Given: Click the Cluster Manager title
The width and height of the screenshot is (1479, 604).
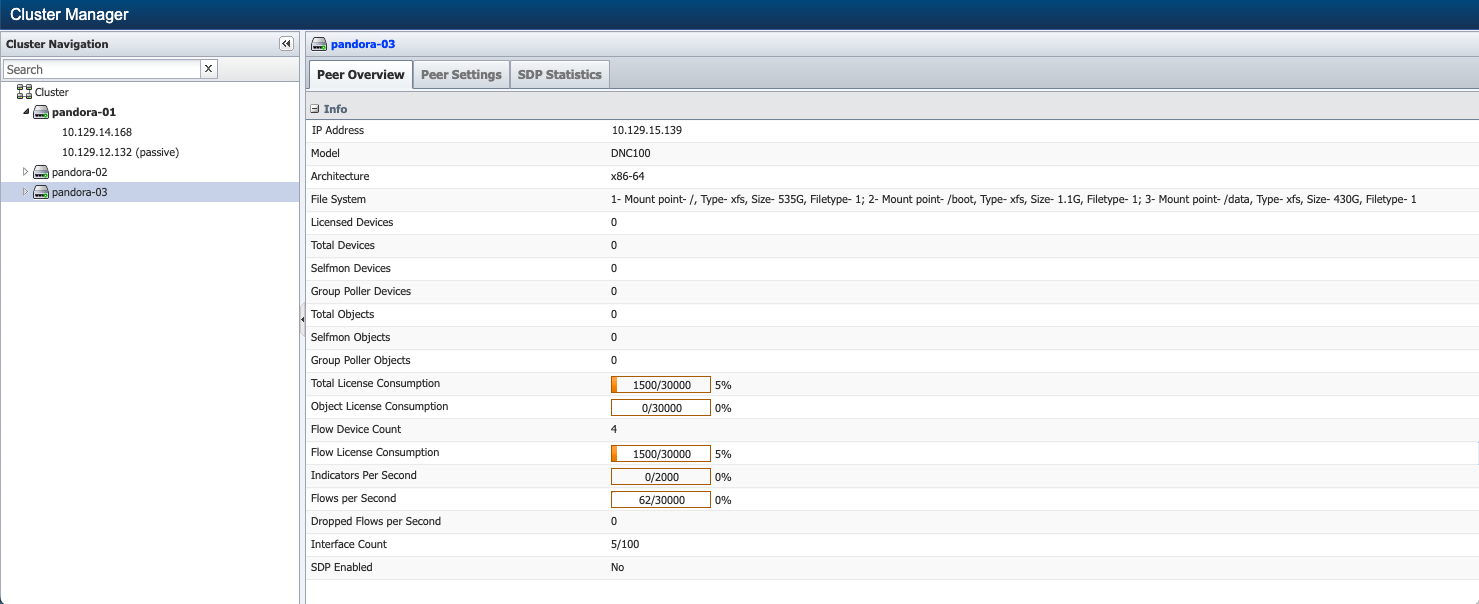Looking at the screenshot, I should 69,15.
